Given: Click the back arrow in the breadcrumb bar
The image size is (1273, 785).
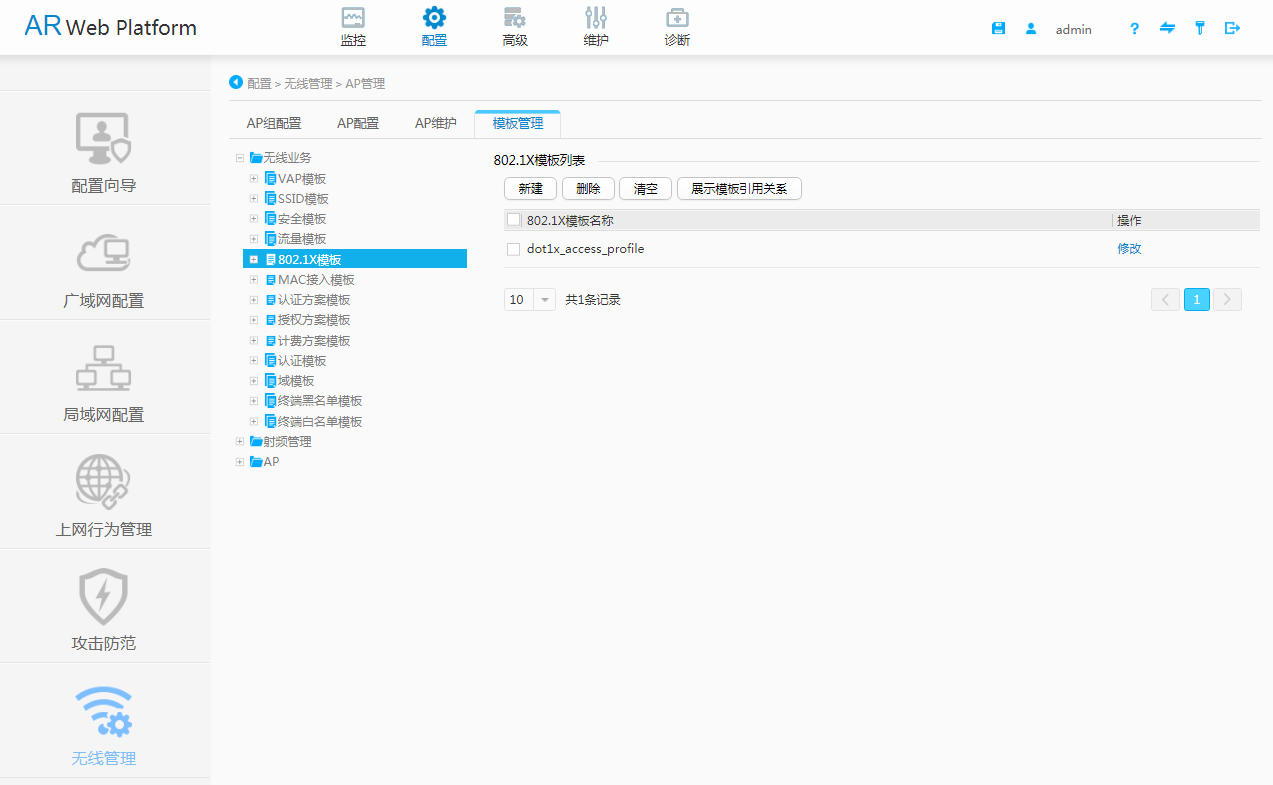Looking at the screenshot, I should [x=235, y=83].
